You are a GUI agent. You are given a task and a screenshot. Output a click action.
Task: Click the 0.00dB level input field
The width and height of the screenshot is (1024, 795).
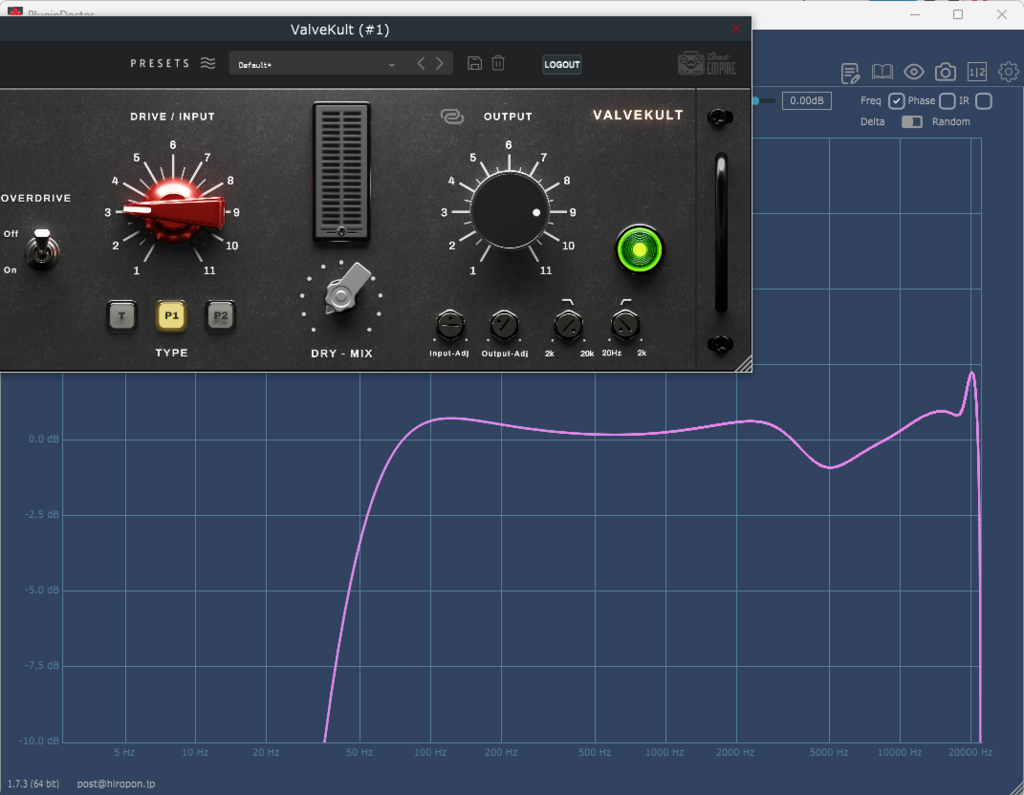807,101
